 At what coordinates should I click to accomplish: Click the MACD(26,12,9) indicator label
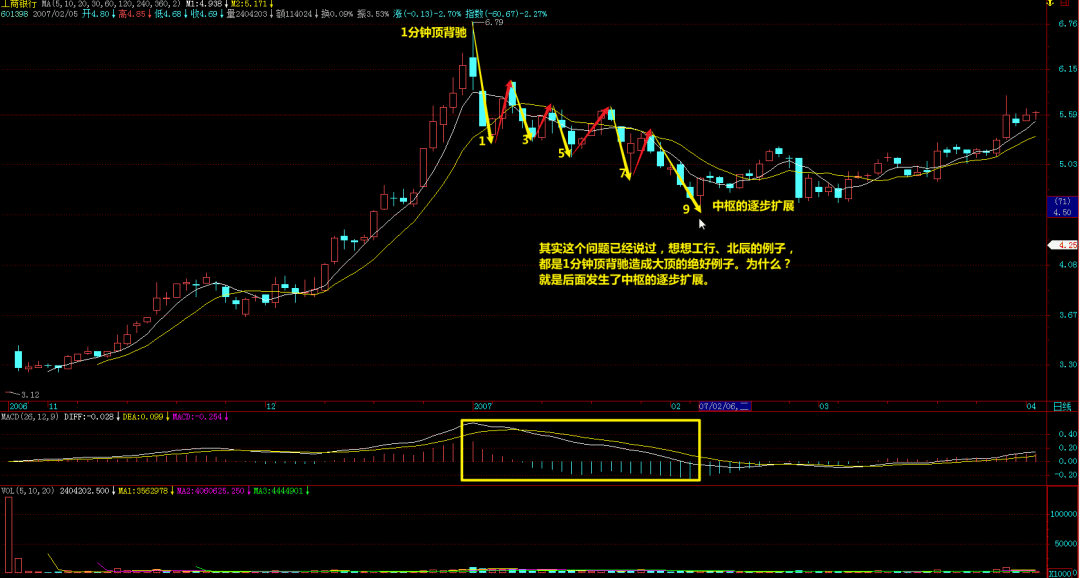tap(30, 417)
